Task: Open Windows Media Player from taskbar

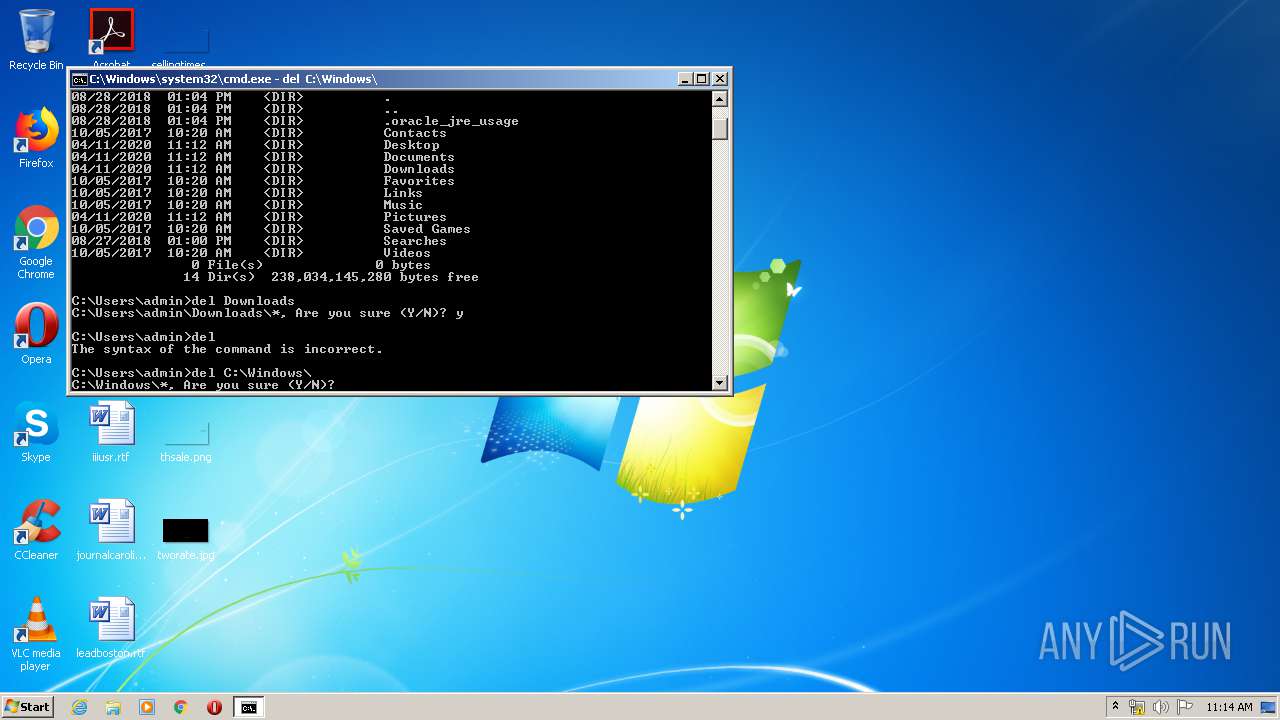Action: pos(147,707)
